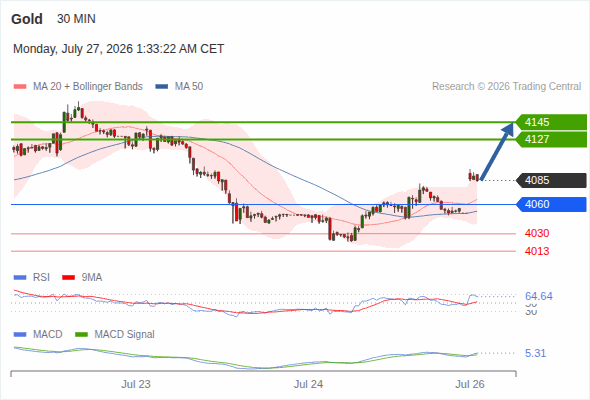Click the 'MA 50' legend label
The height and width of the screenshot is (400, 590).
tap(189, 87)
